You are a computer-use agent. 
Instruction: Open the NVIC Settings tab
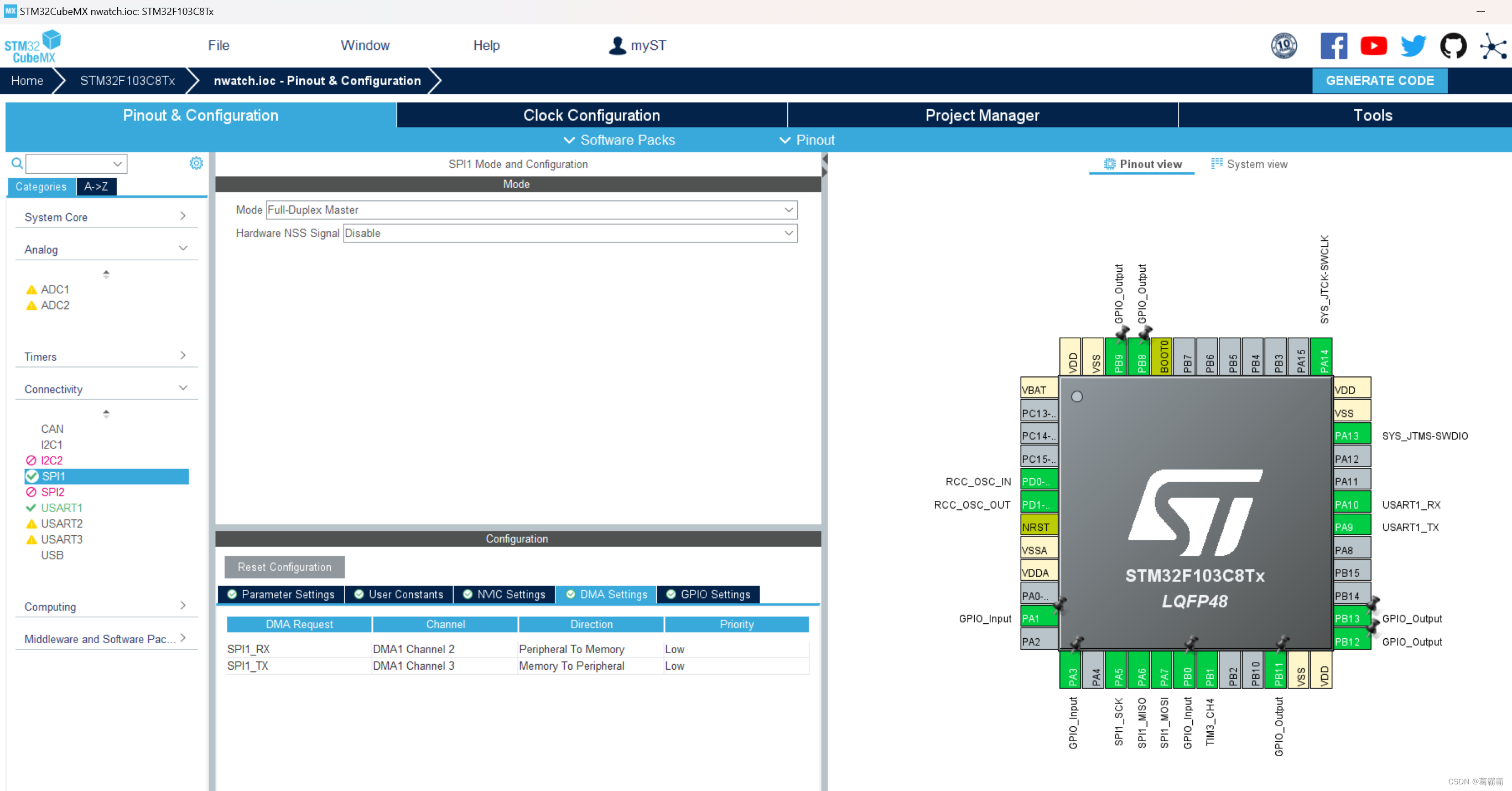pos(504,594)
